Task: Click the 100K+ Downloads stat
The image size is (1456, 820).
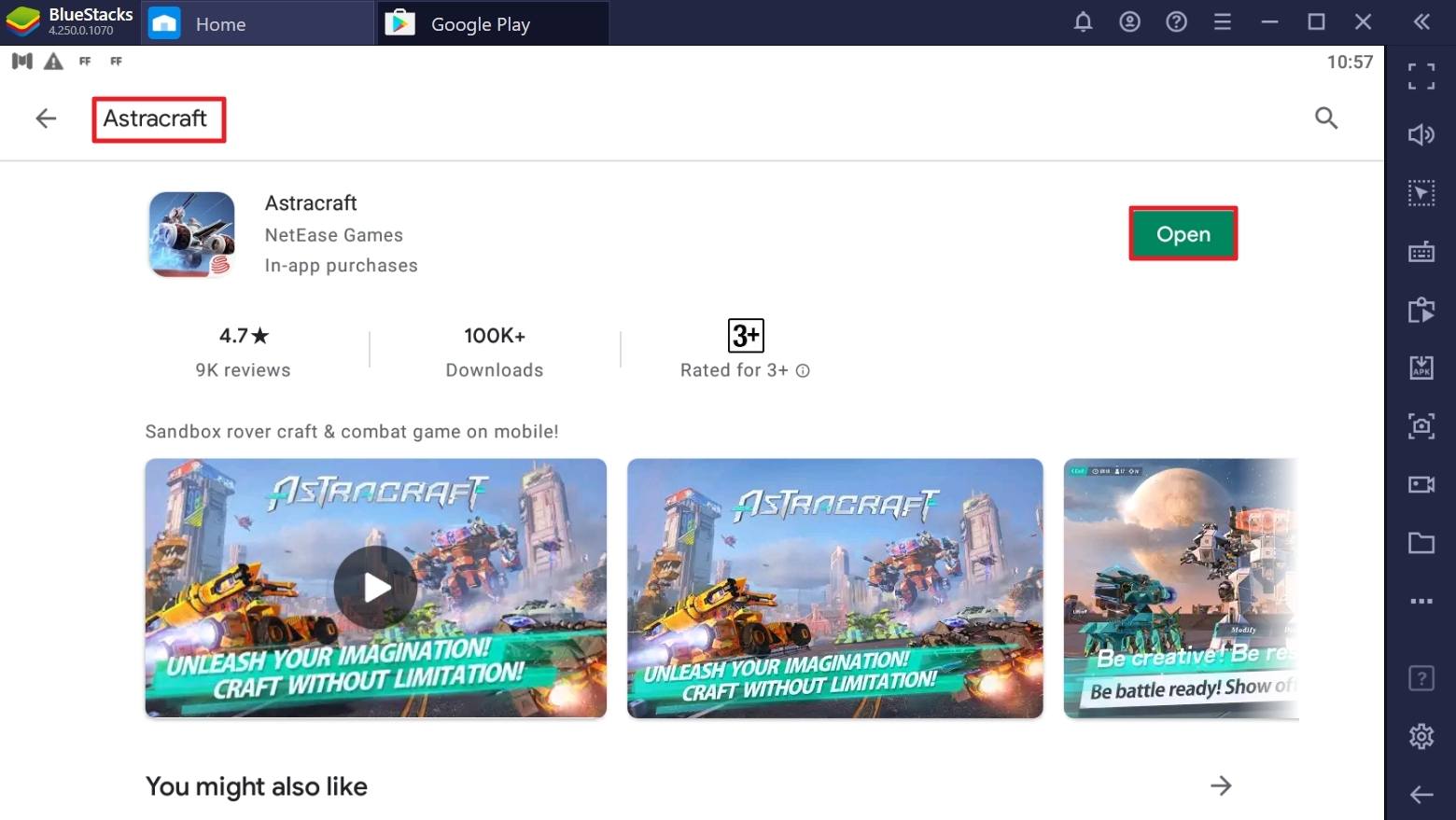Action: click(495, 352)
